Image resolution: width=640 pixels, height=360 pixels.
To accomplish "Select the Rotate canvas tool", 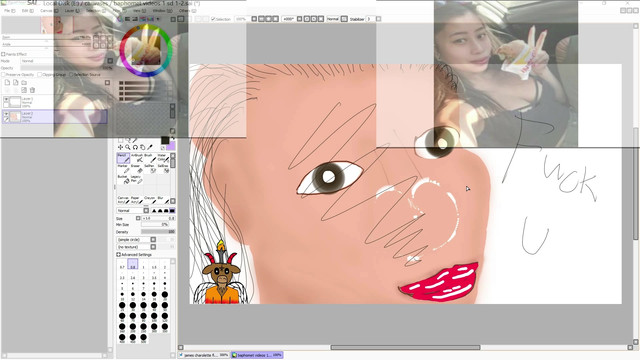I will pos(135,147).
